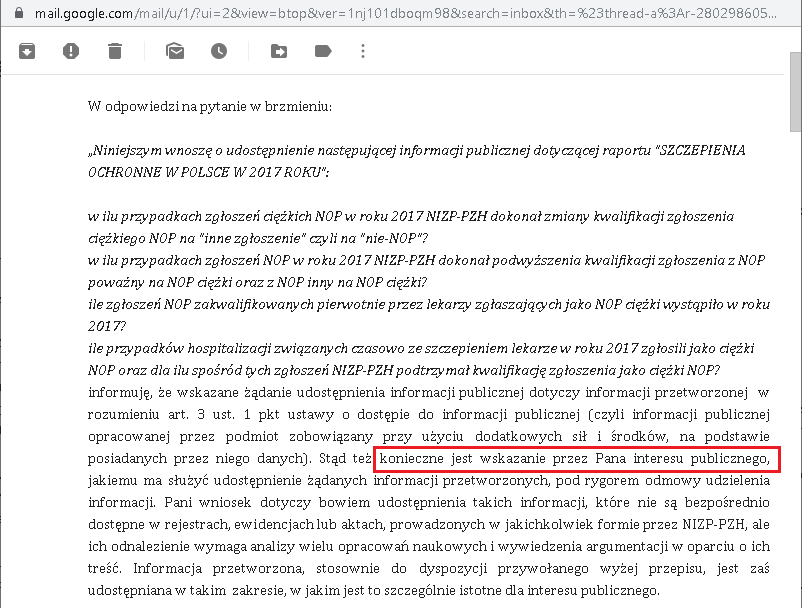Screen dimensions: 802x608
Task: Open the Move to folder menu
Action: 279,52
